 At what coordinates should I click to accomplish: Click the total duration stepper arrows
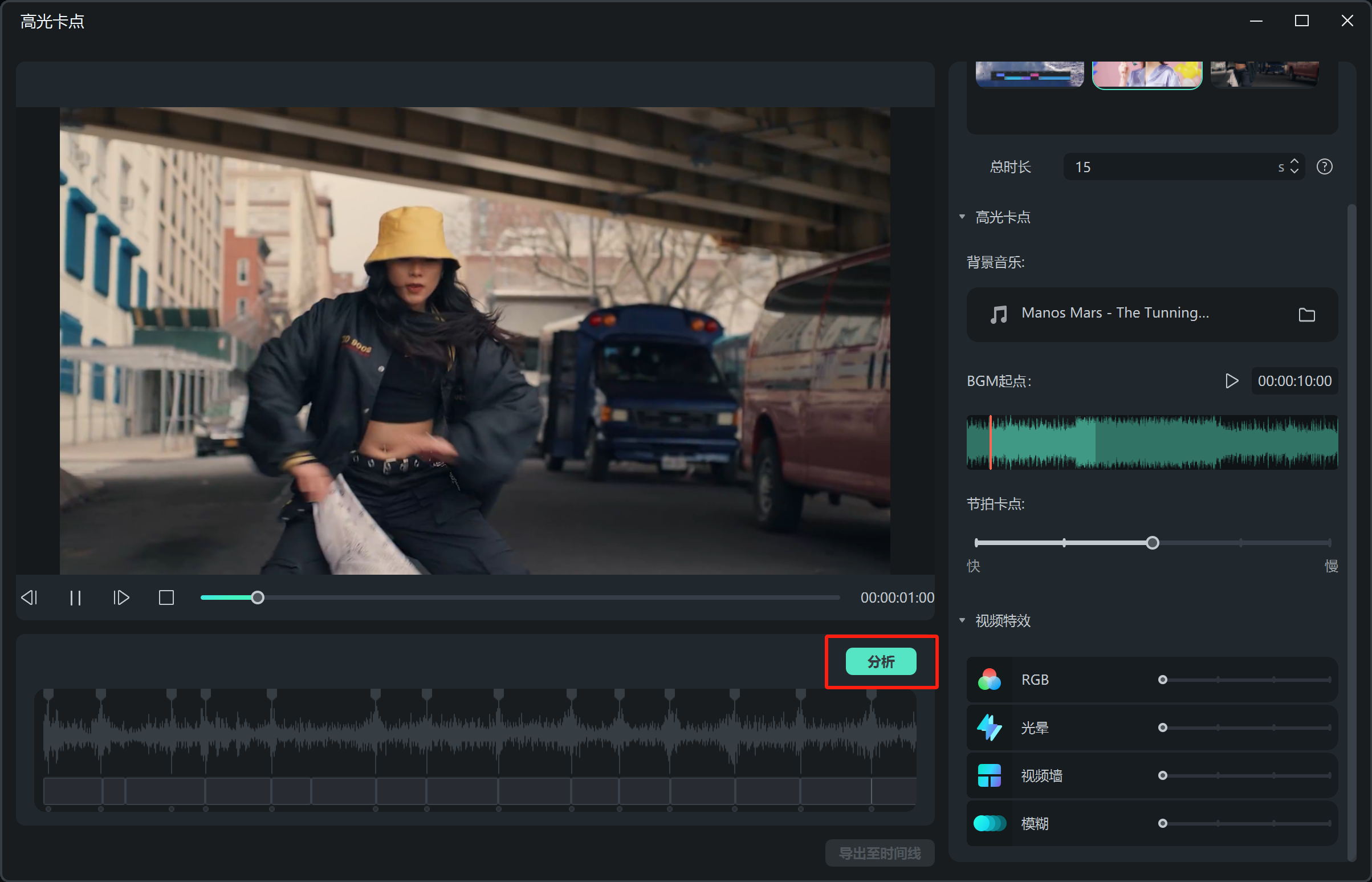click(1294, 166)
